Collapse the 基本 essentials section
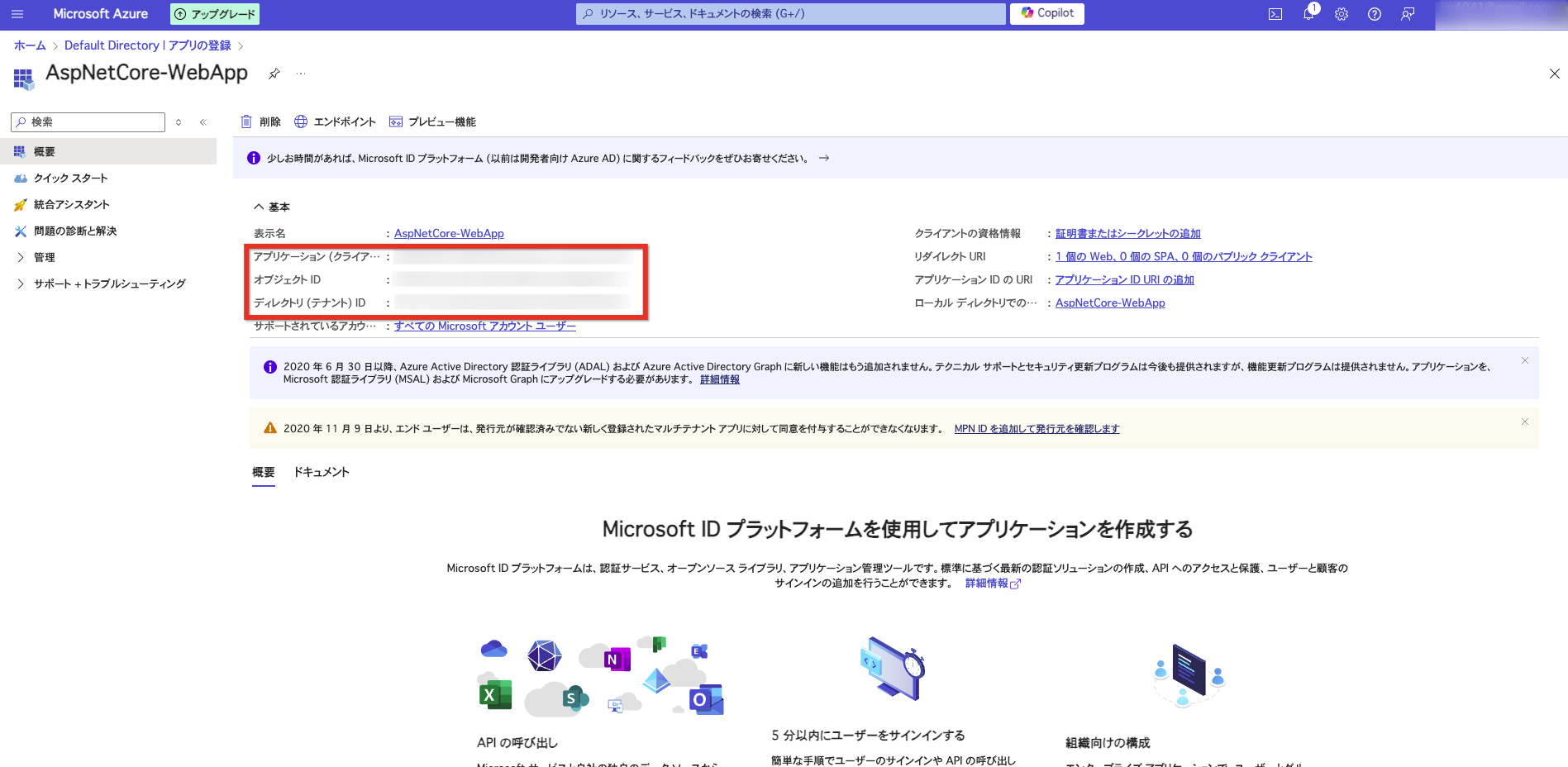This screenshot has width=1568, height=767. tap(272, 207)
